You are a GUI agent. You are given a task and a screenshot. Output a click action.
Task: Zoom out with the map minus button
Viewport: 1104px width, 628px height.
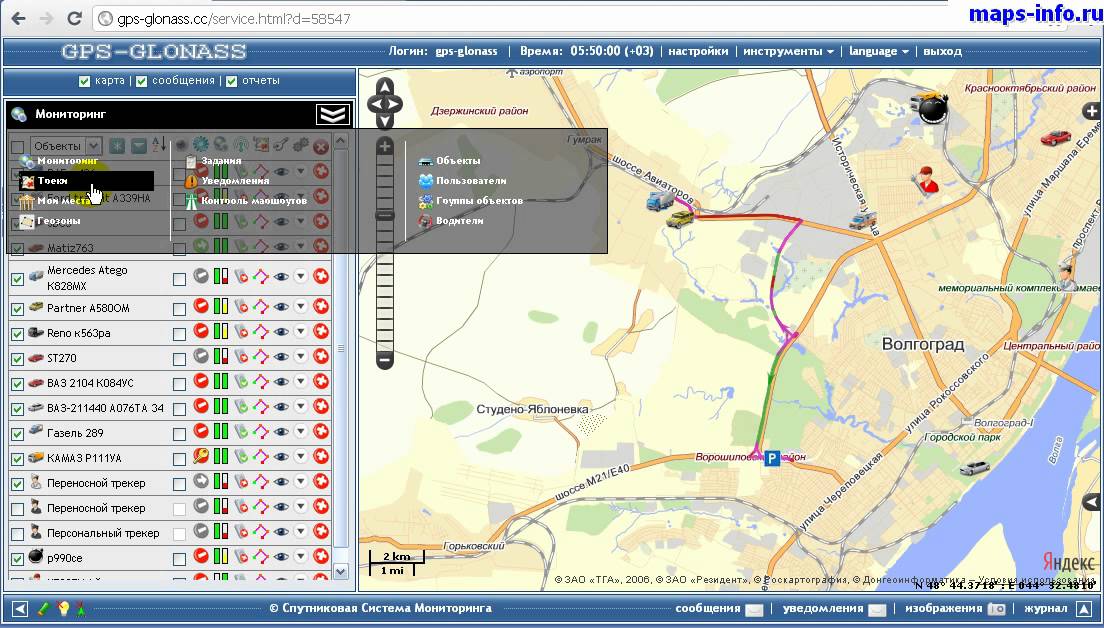coord(384,360)
